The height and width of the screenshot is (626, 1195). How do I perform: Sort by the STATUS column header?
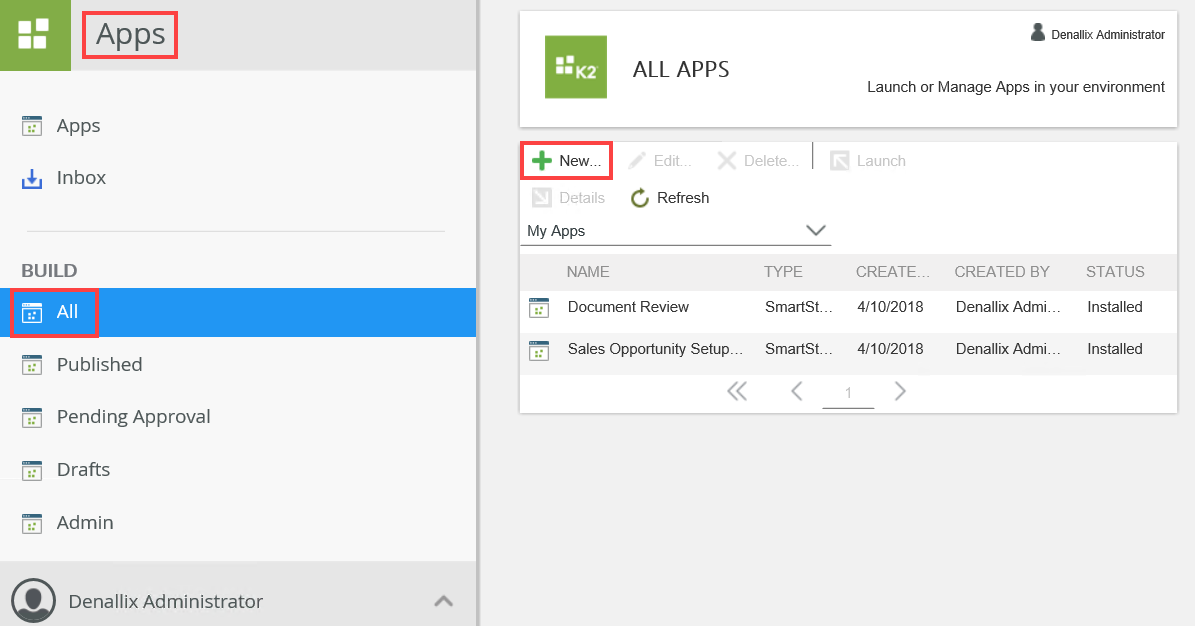[x=1115, y=272]
